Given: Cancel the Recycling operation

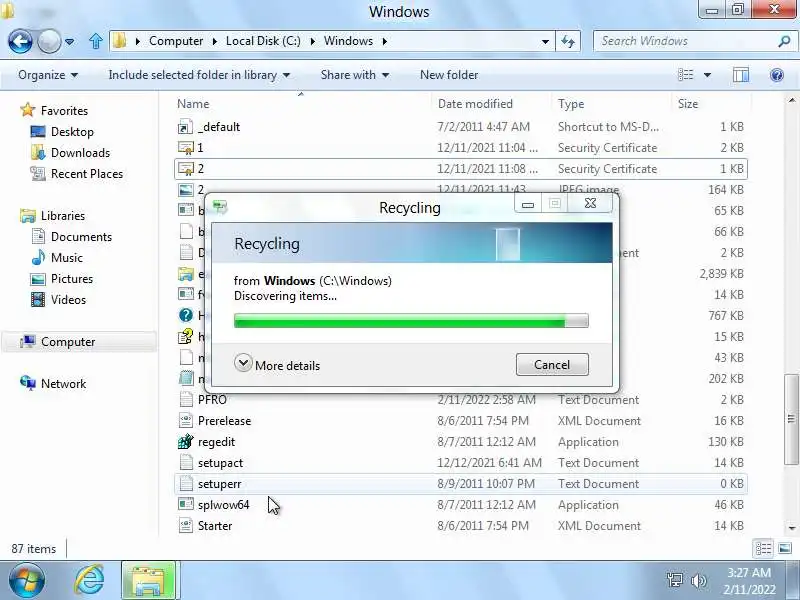Looking at the screenshot, I should (x=552, y=365).
